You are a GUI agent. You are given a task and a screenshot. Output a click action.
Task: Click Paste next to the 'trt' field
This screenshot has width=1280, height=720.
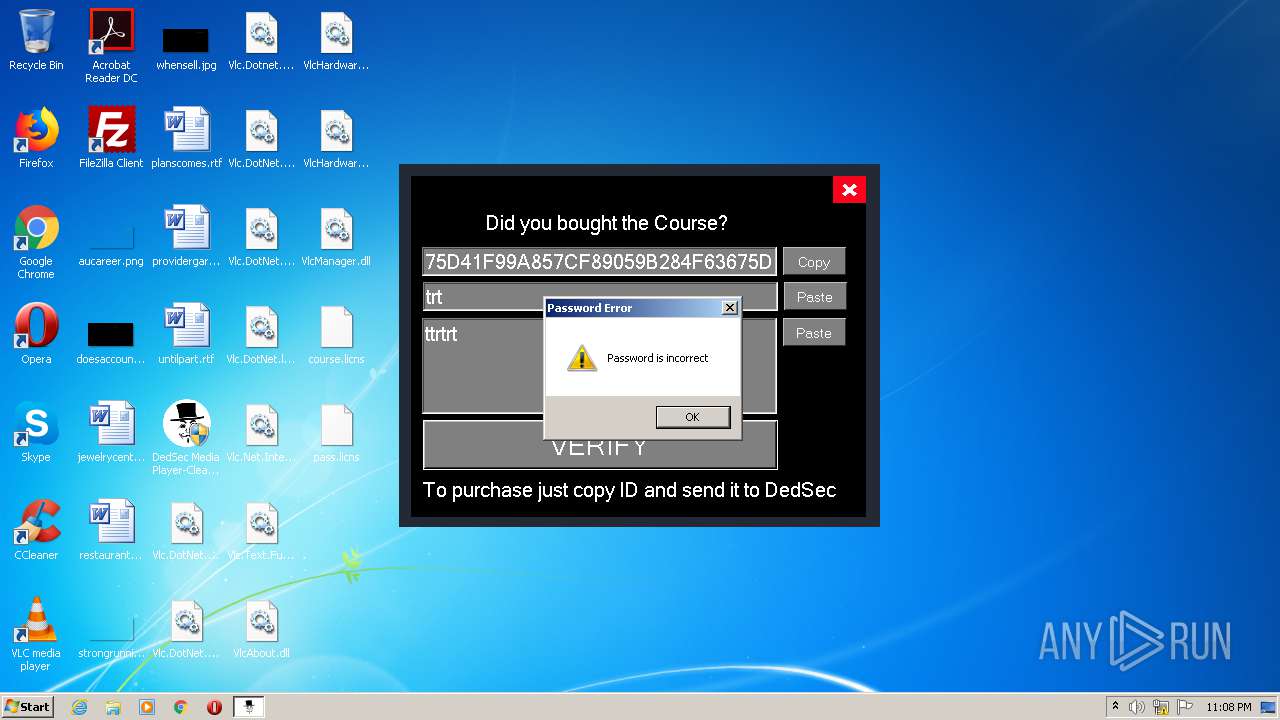[x=814, y=297]
